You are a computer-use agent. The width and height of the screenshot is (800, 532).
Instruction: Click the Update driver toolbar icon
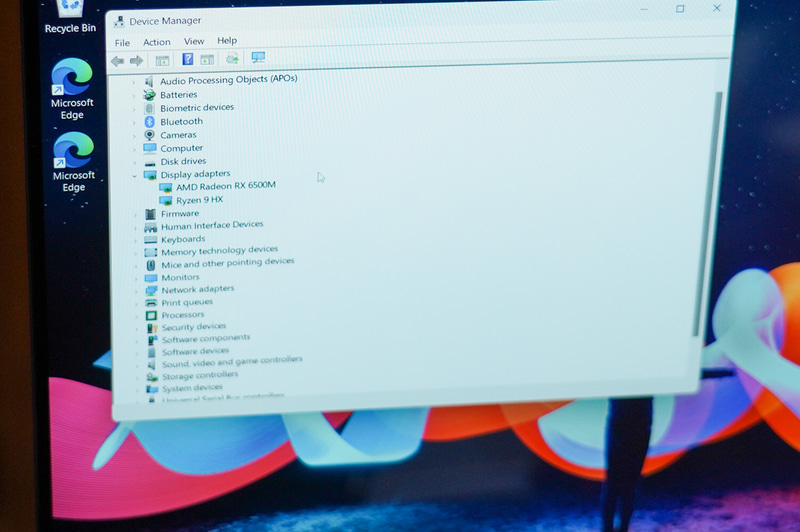pyautogui.click(x=232, y=59)
